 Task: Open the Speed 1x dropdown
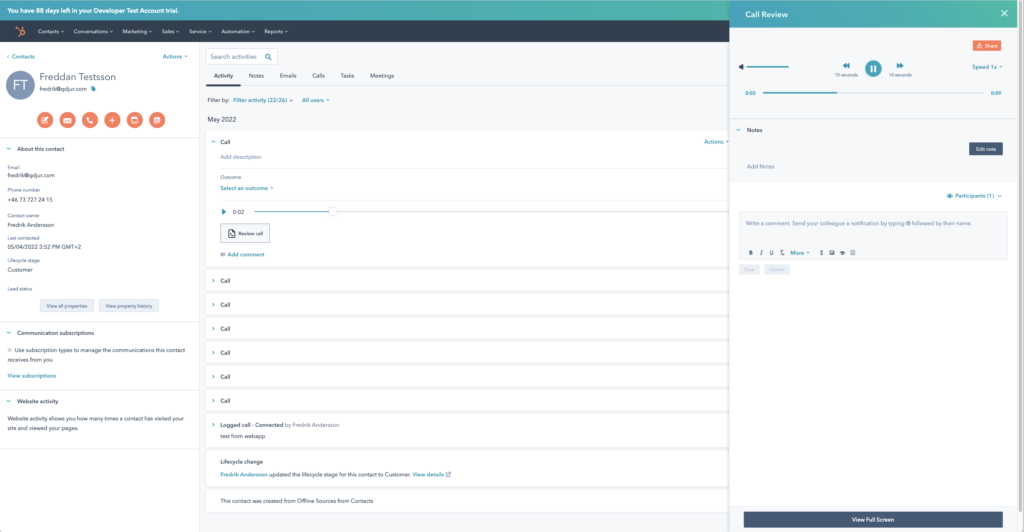point(987,67)
